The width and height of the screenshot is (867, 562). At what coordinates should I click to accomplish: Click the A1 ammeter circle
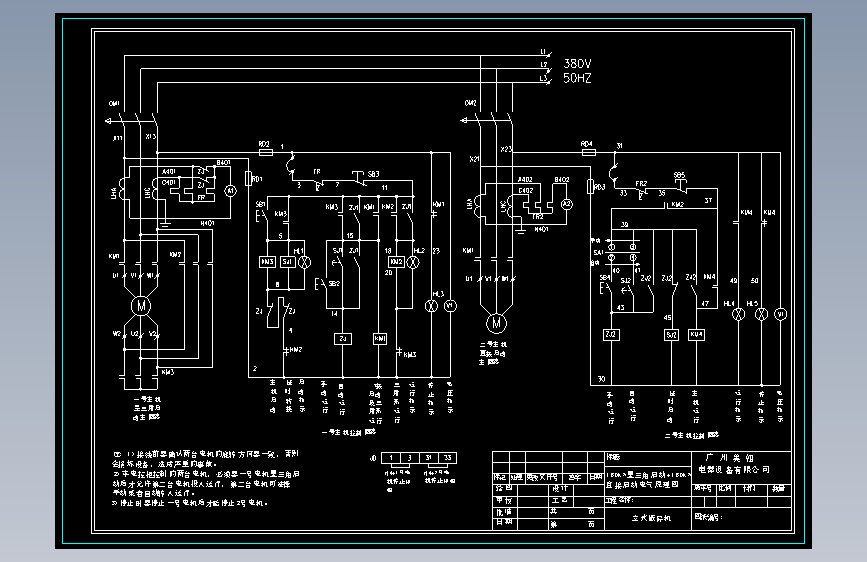(x=230, y=191)
